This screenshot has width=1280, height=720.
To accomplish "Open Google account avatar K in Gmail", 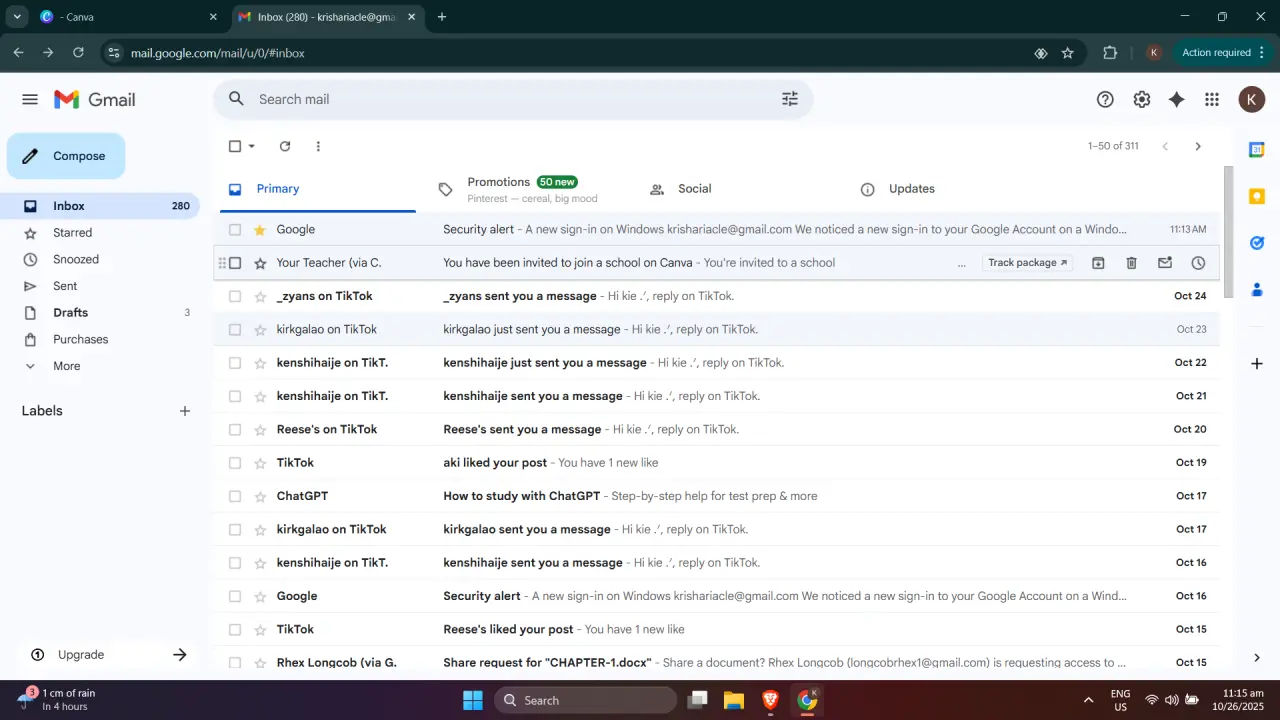I will point(1251,99).
